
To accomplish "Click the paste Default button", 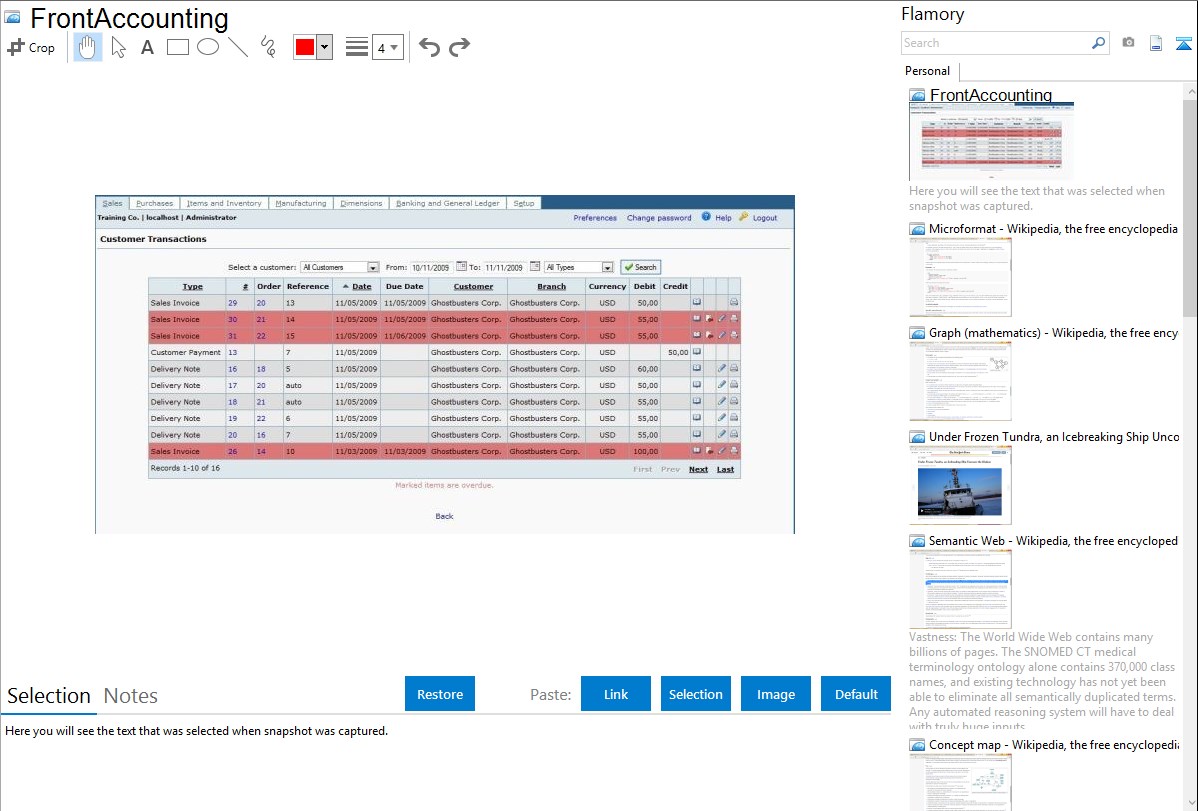I will pyautogui.click(x=856, y=694).
